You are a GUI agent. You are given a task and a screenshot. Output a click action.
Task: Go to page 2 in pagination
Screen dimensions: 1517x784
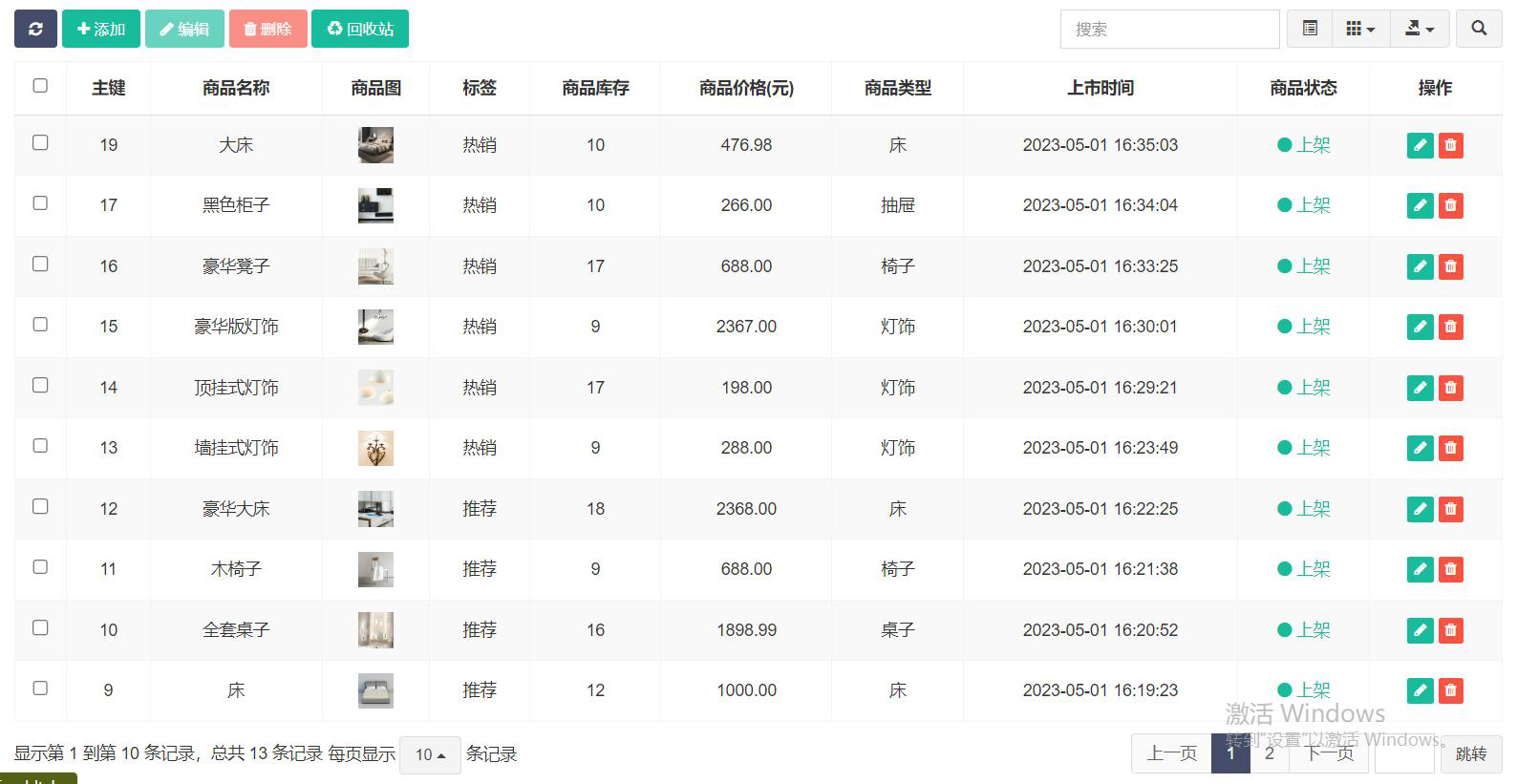(x=1269, y=753)
